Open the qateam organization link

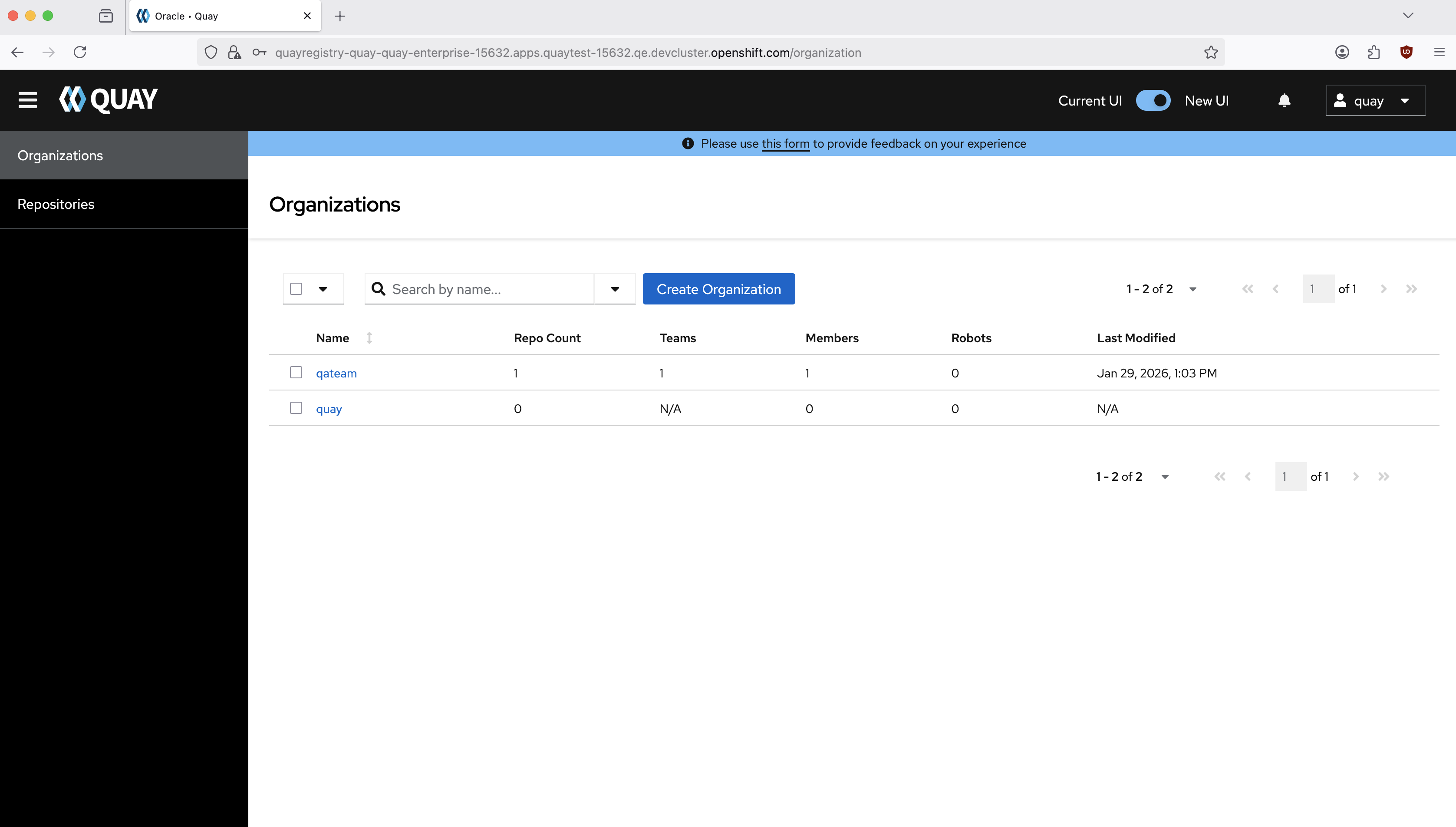click(336, 373)
